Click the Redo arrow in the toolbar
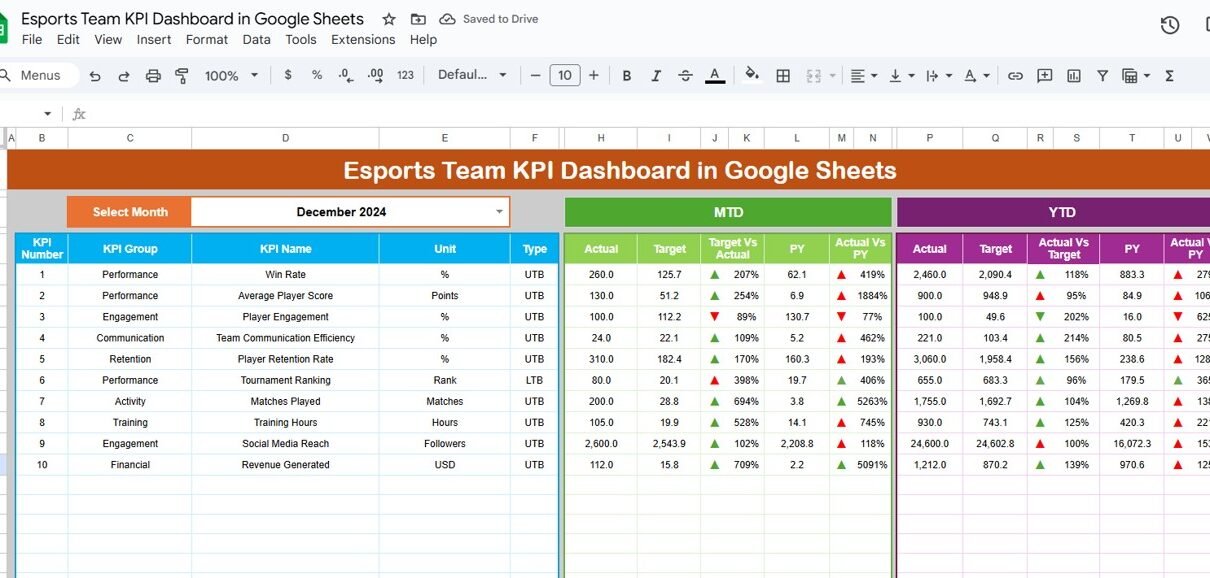This screenshot has width=1210, height=578. tap(124, 75)
